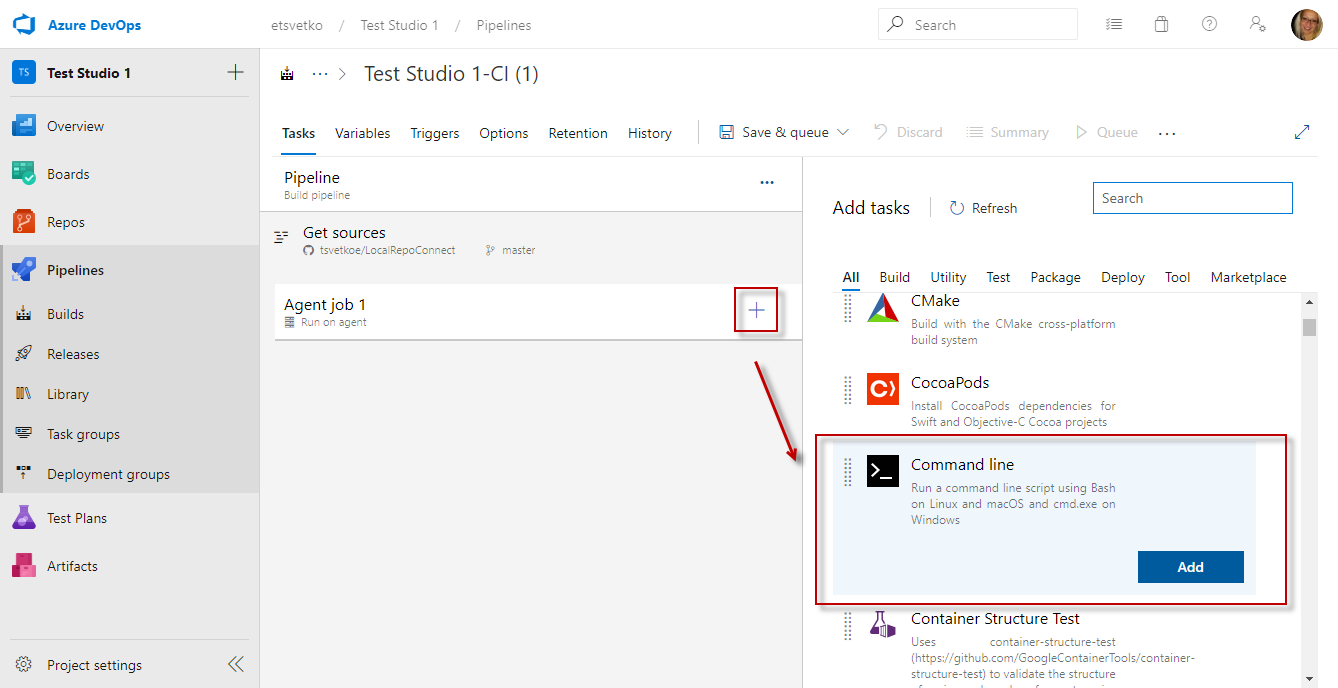Open Artifacts in the sidebar
The height and width of the screenshot is (688, 1338).
[130, 566]
